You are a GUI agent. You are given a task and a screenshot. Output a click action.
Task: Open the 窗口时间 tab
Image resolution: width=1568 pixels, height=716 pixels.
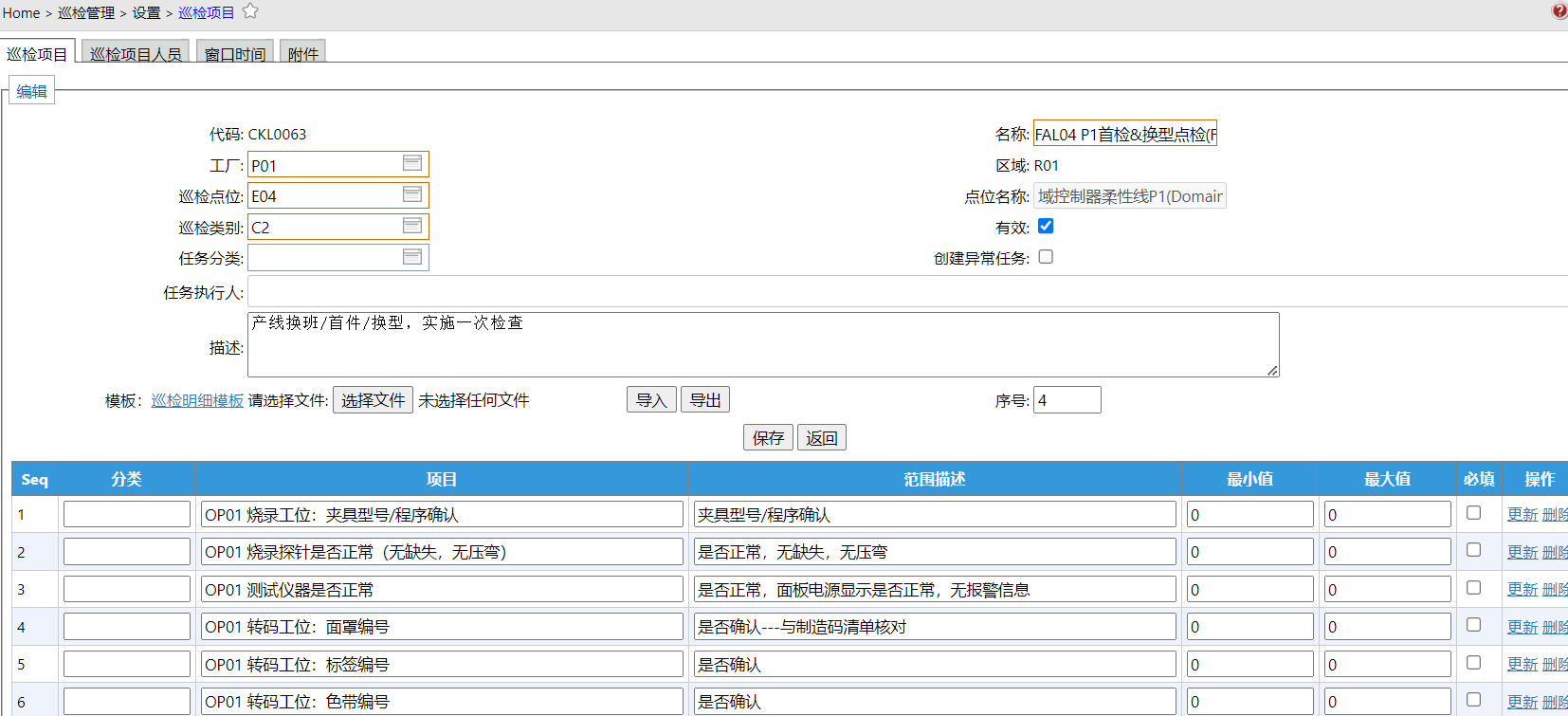point(235,53)
